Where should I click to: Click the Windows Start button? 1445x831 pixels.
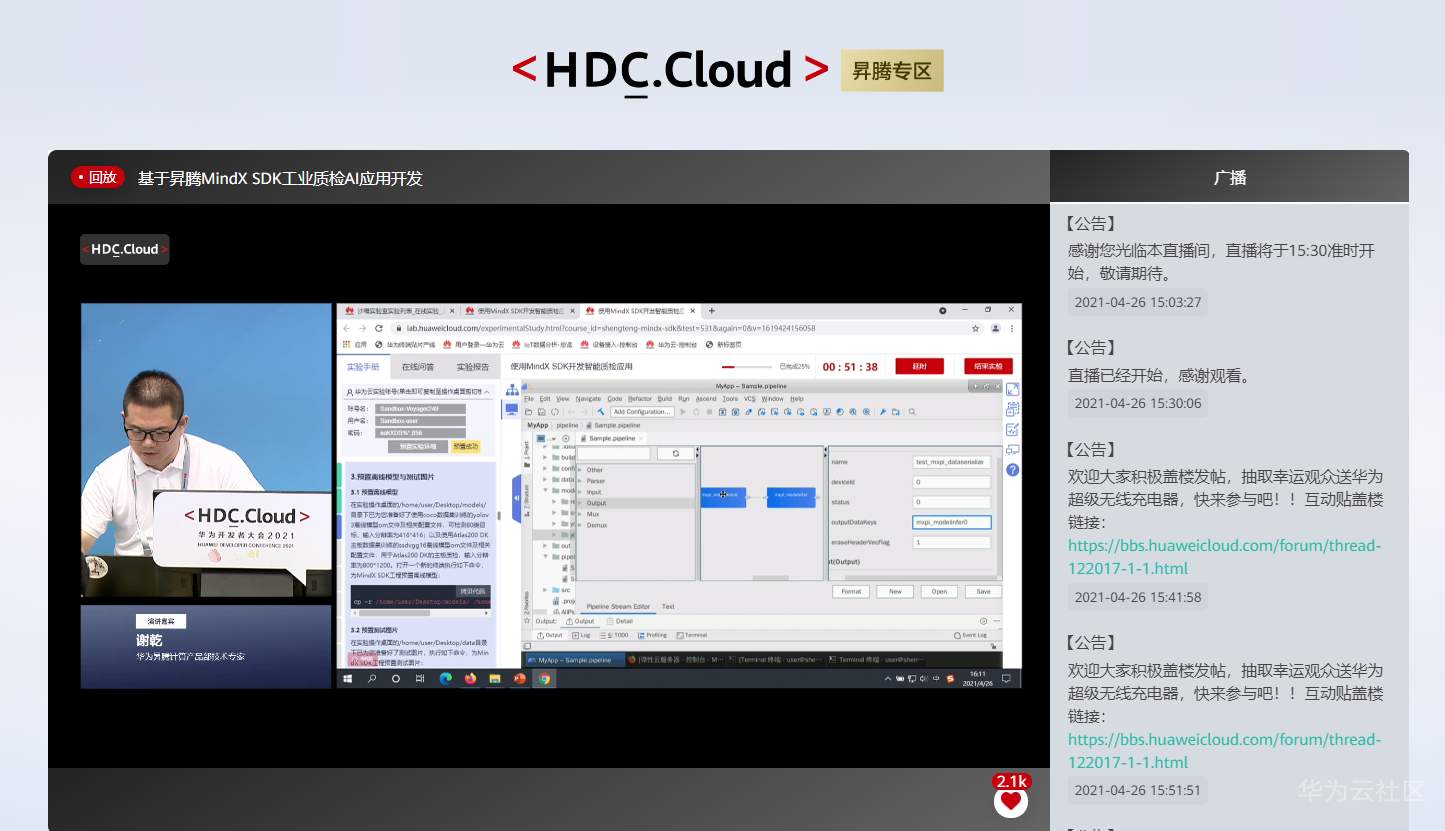point(348,678)
